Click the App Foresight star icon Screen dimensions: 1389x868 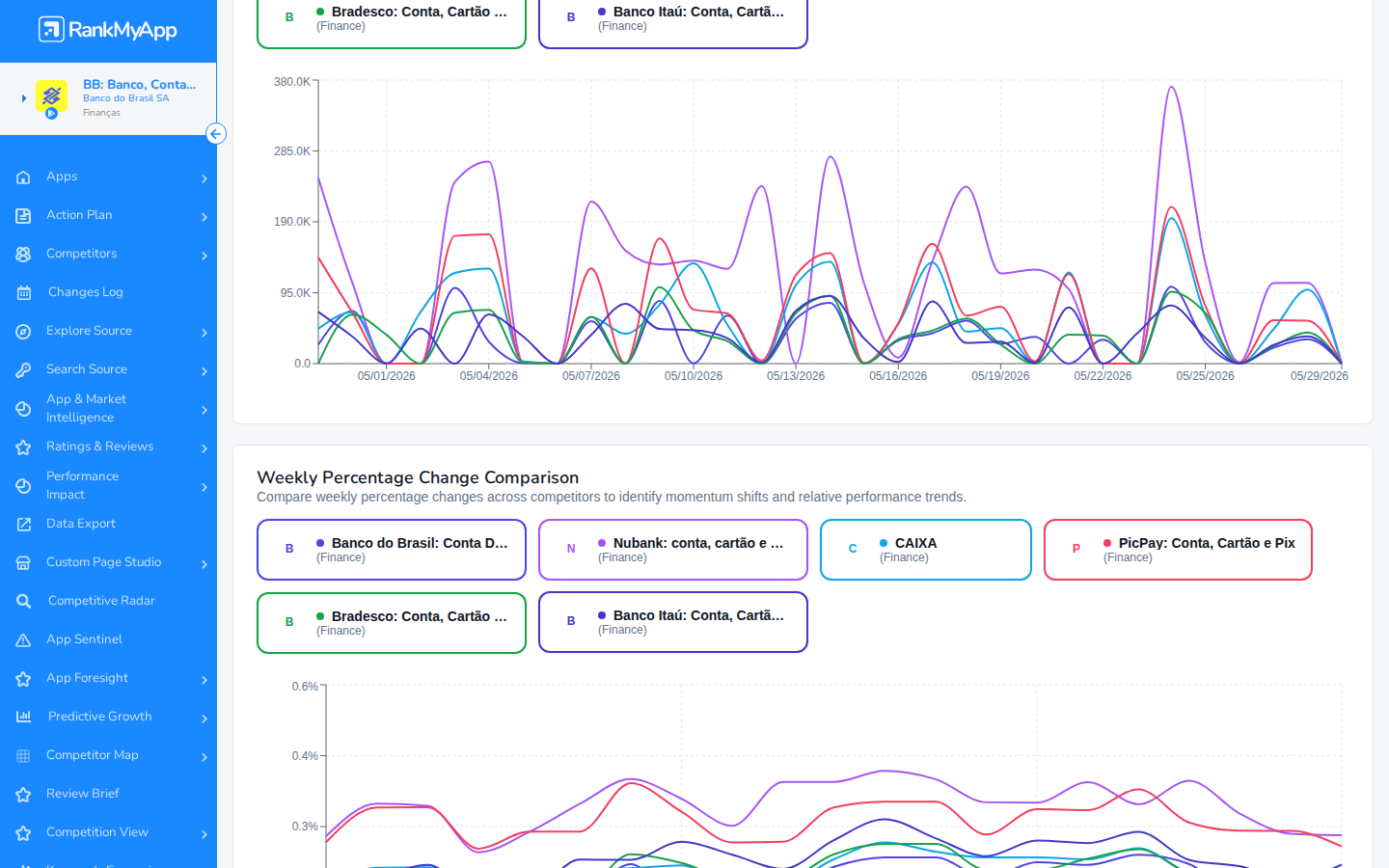click(x=23, y=679)
